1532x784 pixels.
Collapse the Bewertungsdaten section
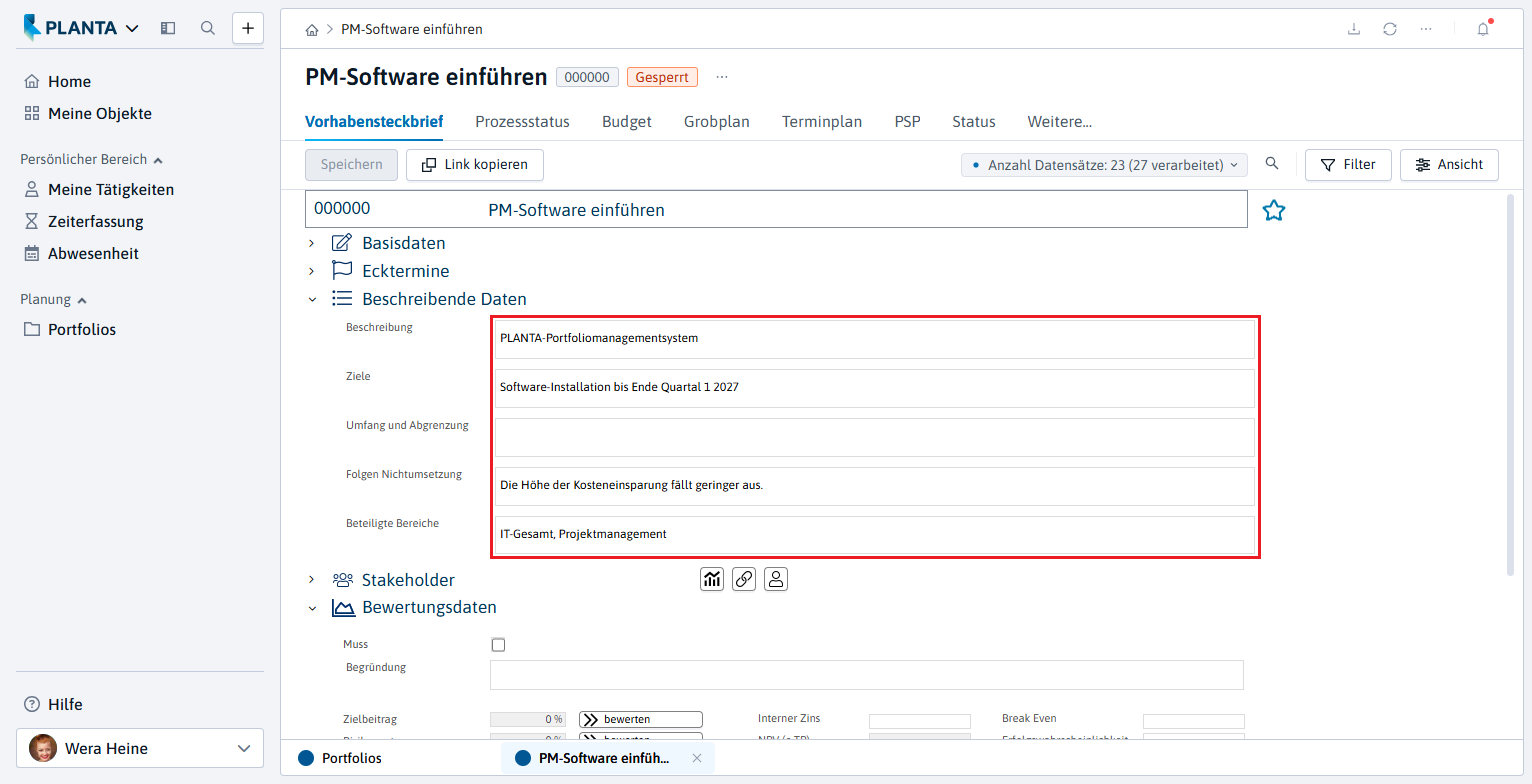pos(312,607)
